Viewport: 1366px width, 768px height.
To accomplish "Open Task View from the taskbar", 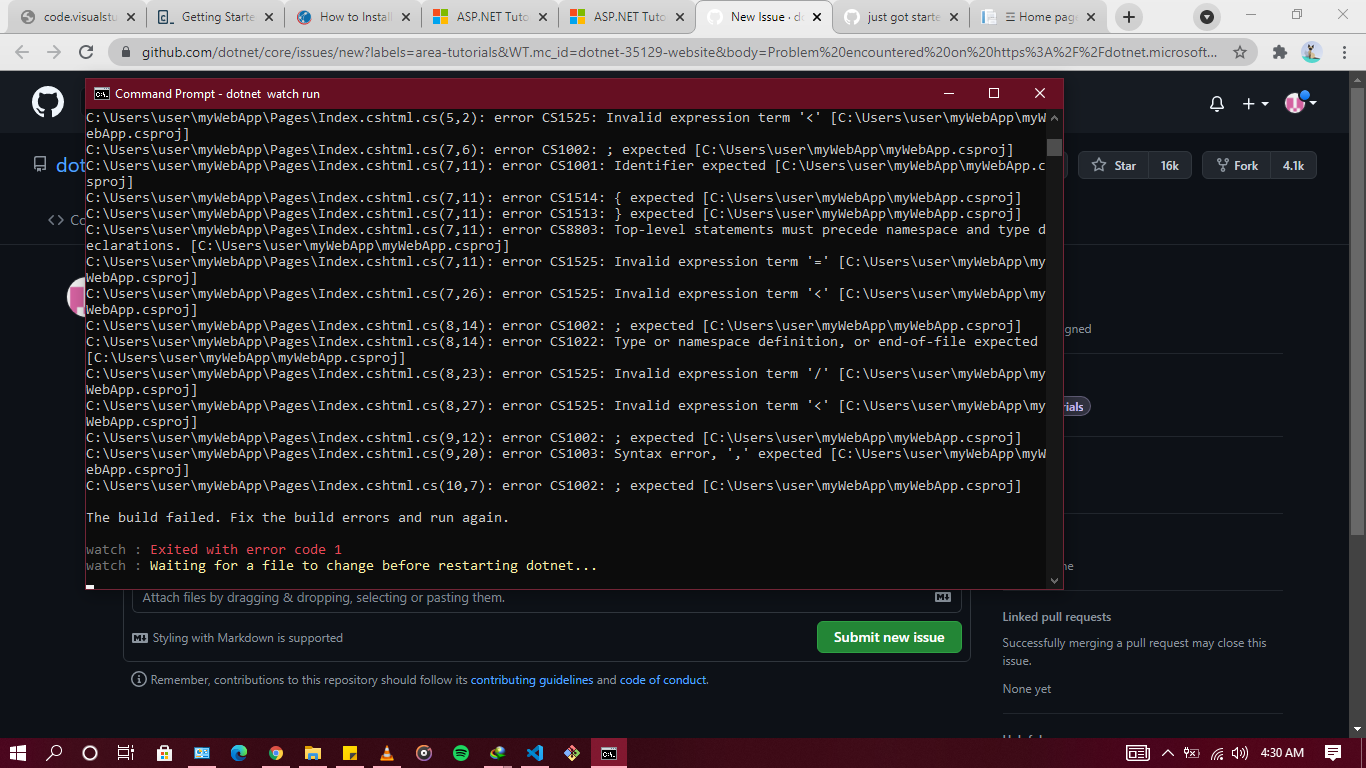I will coord(126,752).
